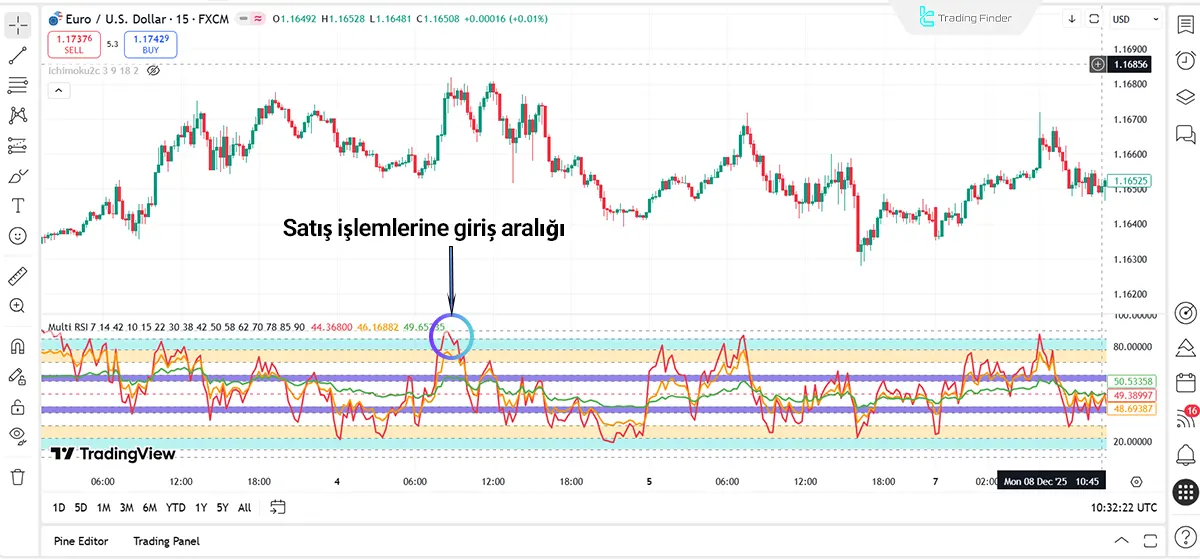Select the ruler measure tool

pos(17,275)
